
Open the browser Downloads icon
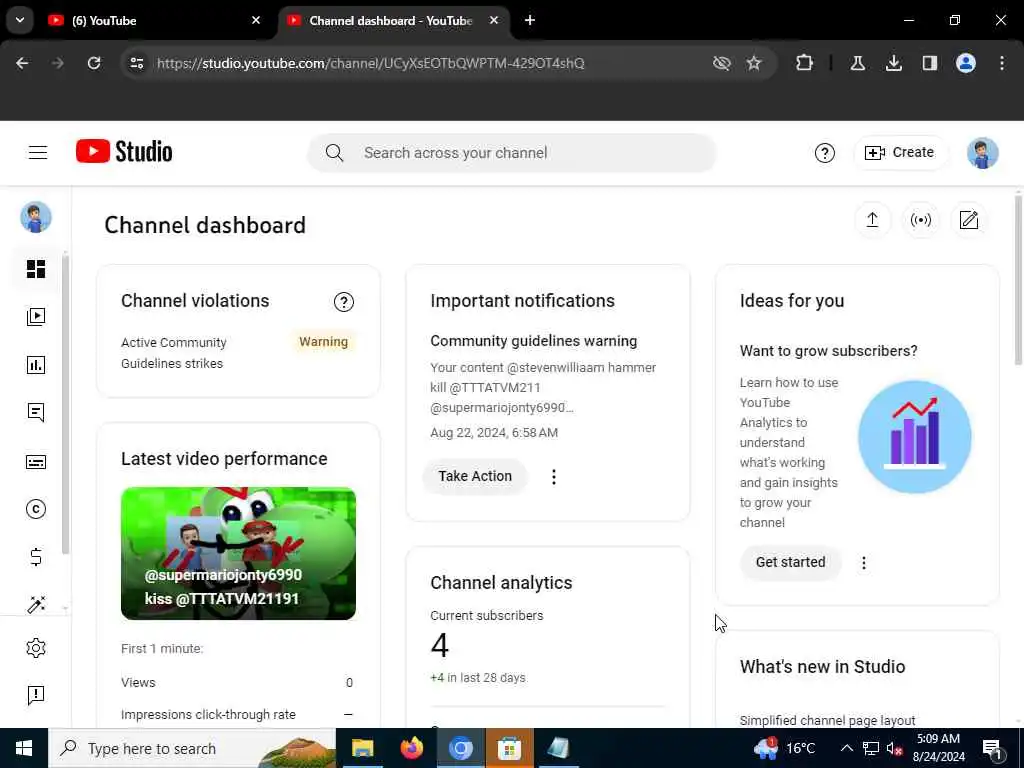894,63
